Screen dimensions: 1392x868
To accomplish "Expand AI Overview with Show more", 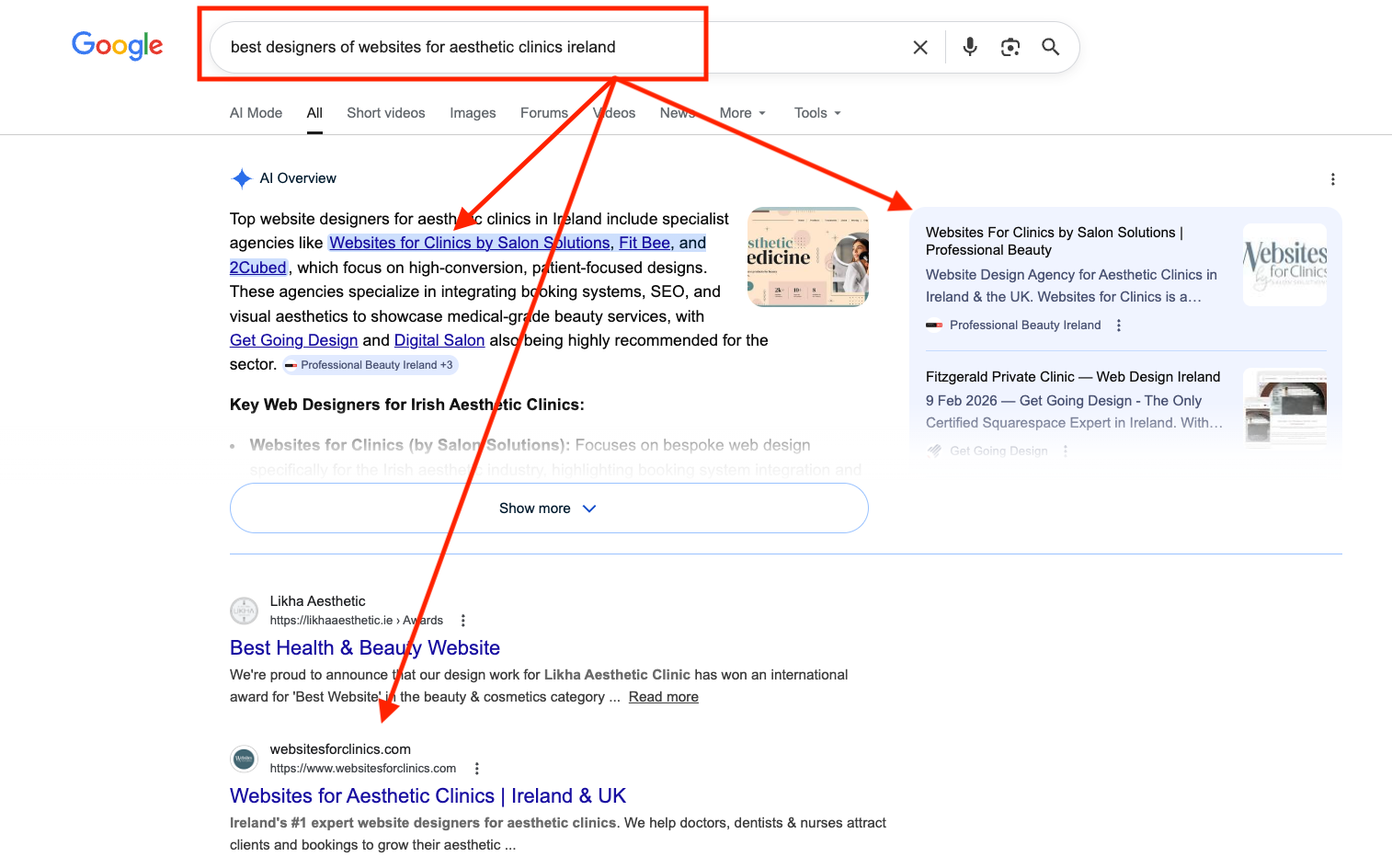I will [549, 508].
